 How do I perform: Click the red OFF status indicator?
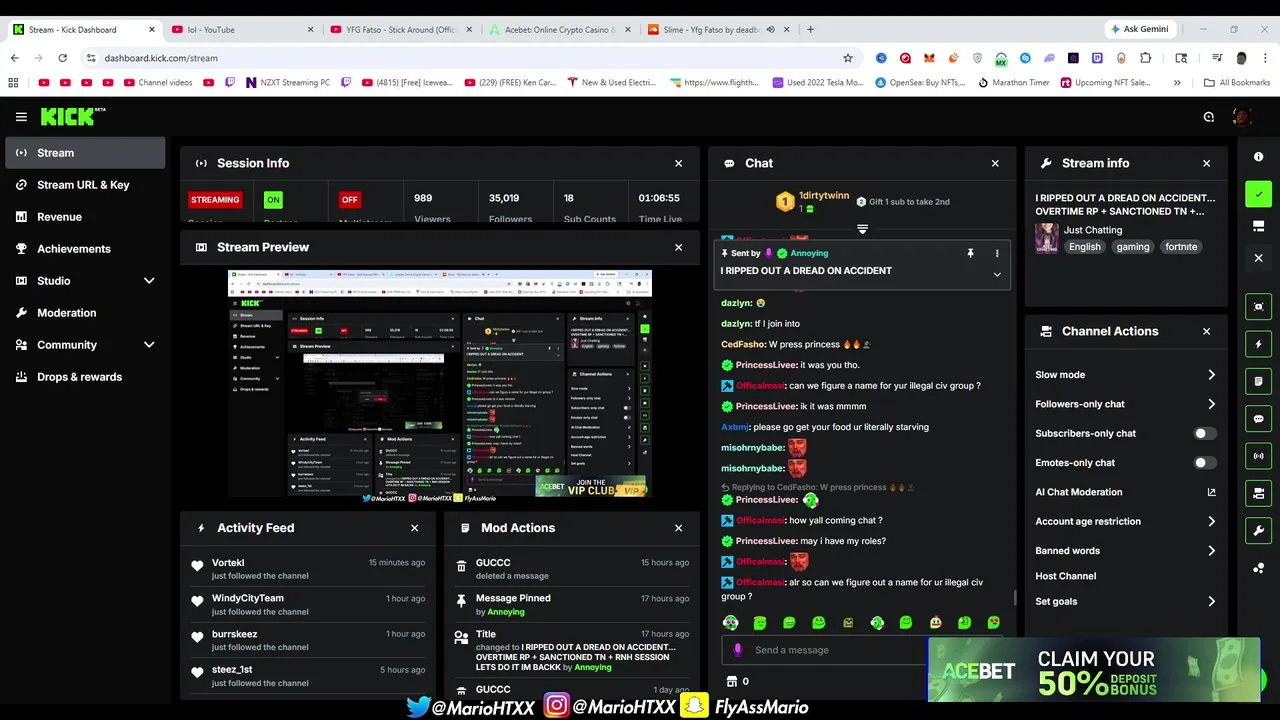point(349,200)
